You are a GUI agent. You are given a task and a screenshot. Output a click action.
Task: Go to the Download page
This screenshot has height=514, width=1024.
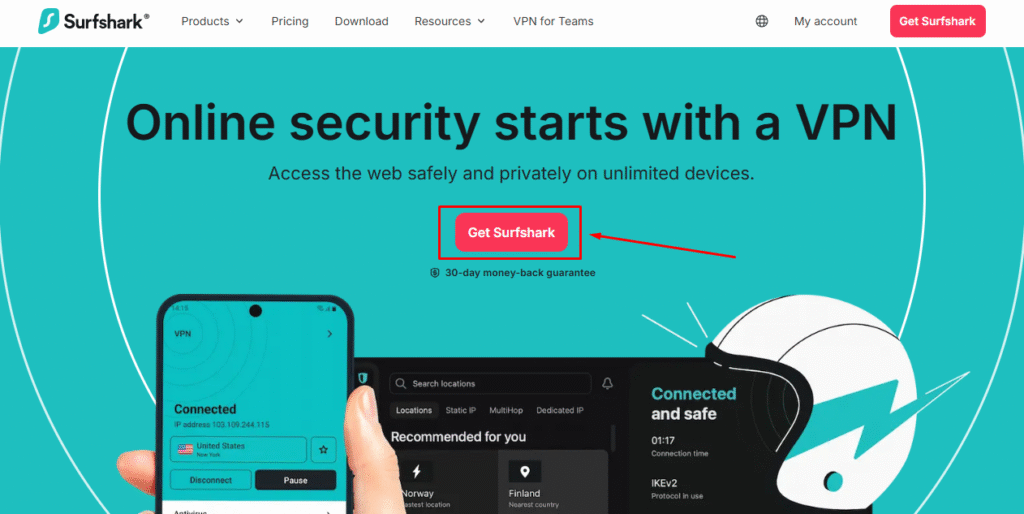pos(362,21)
